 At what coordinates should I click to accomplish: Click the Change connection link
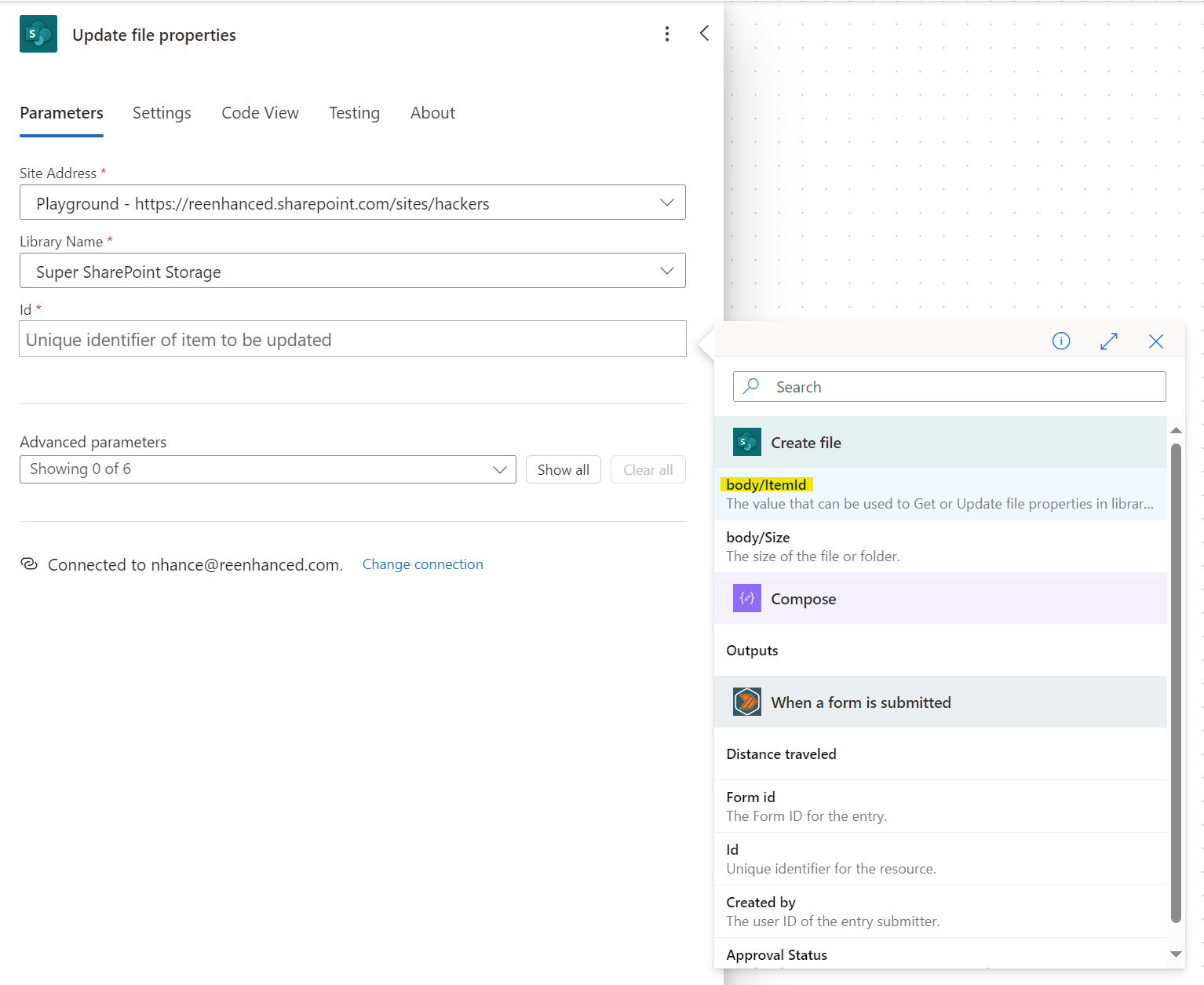point(422,564)
